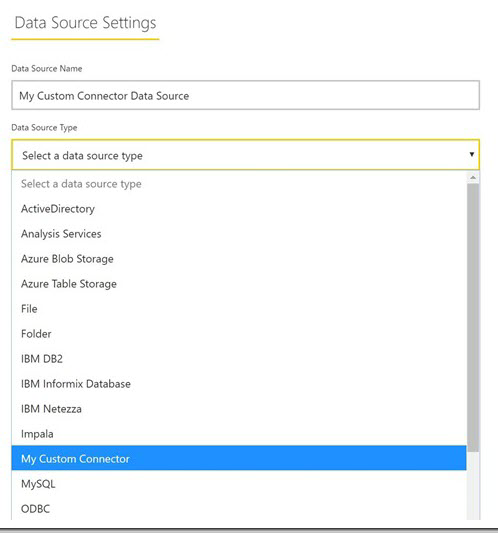
Task: Select IBM Informix Database option
Action: click(x=239, y=384)
